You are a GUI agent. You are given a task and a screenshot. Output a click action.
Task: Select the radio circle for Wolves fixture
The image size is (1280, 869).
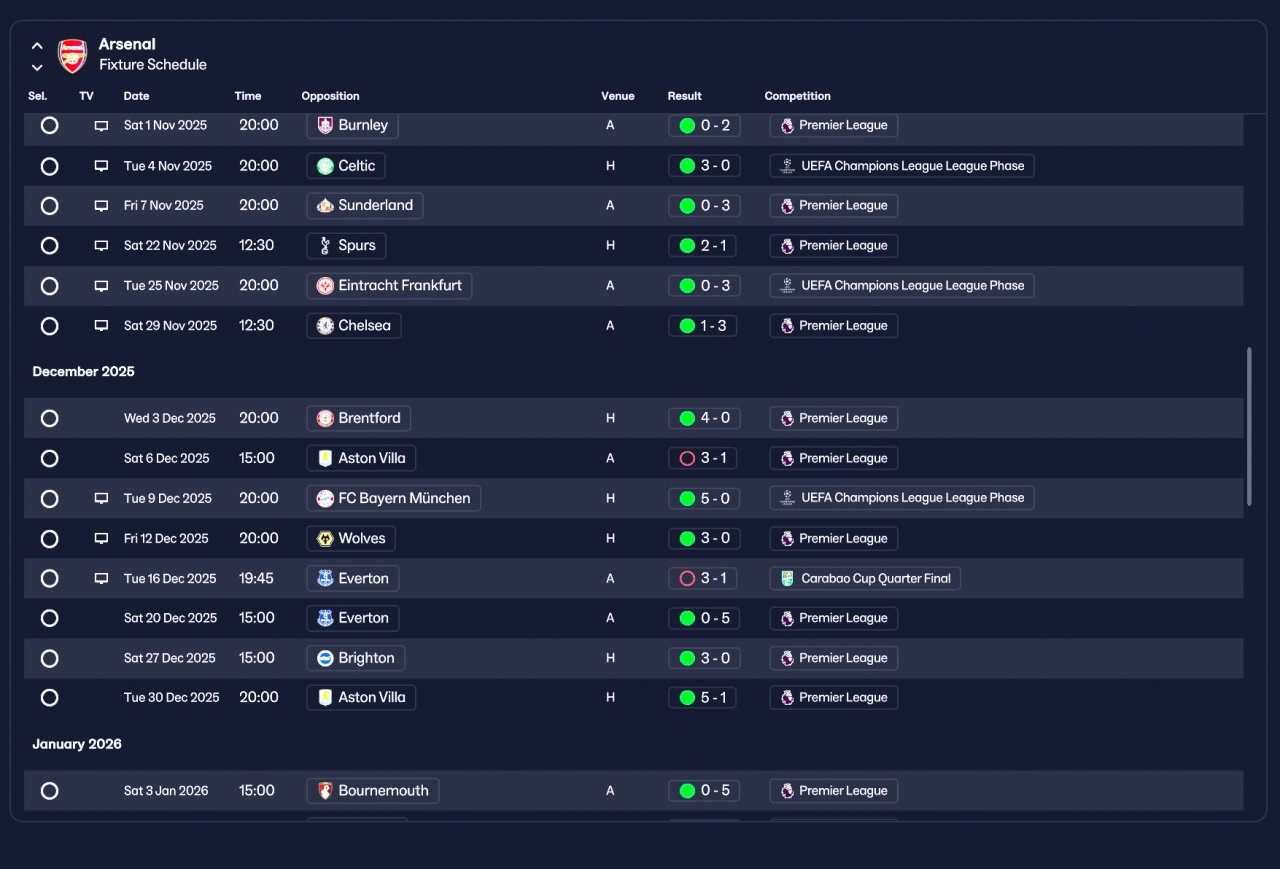click(x=49, y=538)
